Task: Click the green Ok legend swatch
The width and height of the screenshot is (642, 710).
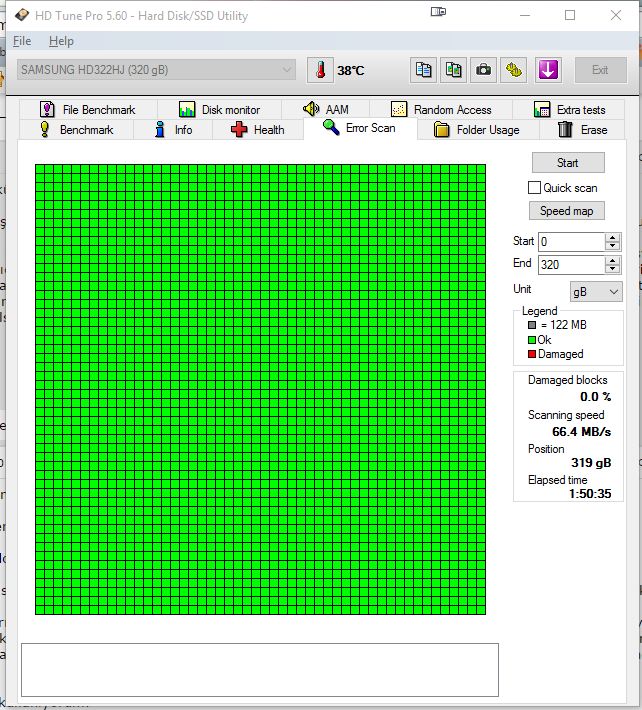Action: [x=532, y=340]
